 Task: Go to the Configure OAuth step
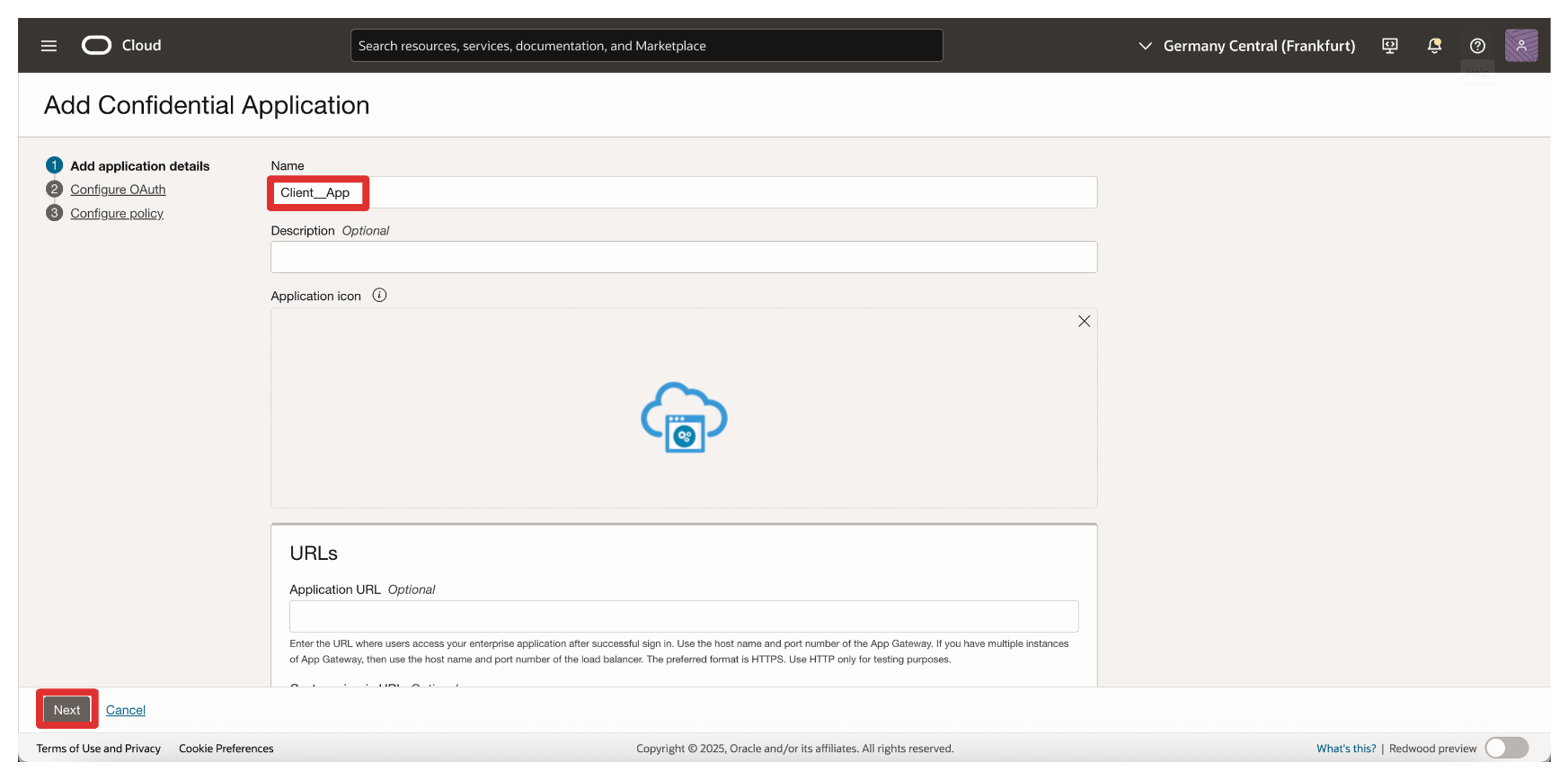(x=118, y=190)
